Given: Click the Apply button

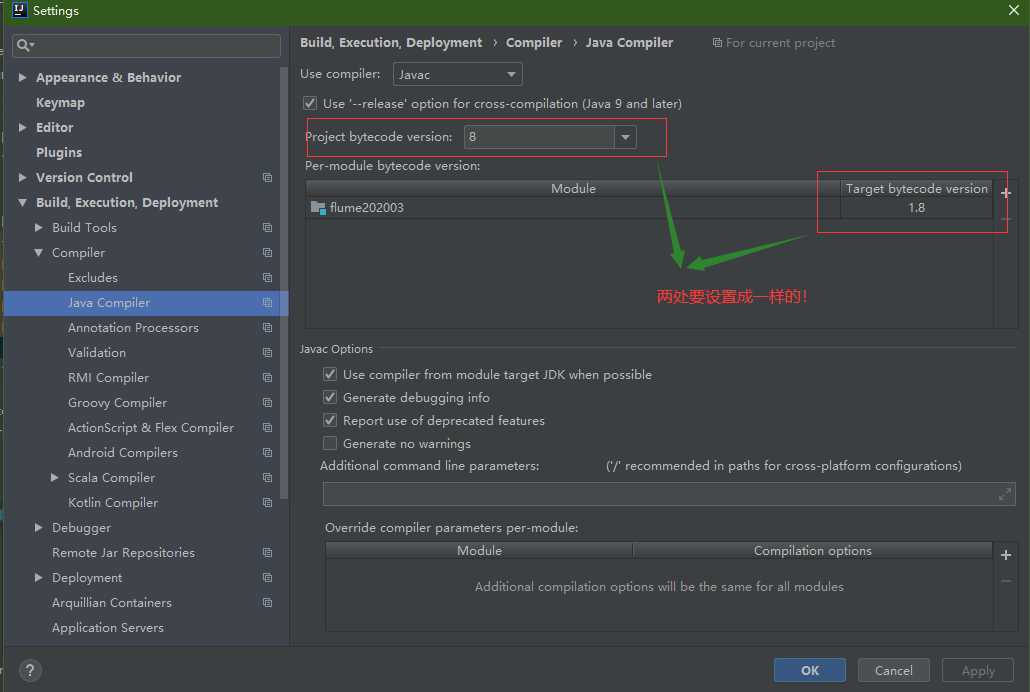Looking at the screenshot, I should 977,670.
